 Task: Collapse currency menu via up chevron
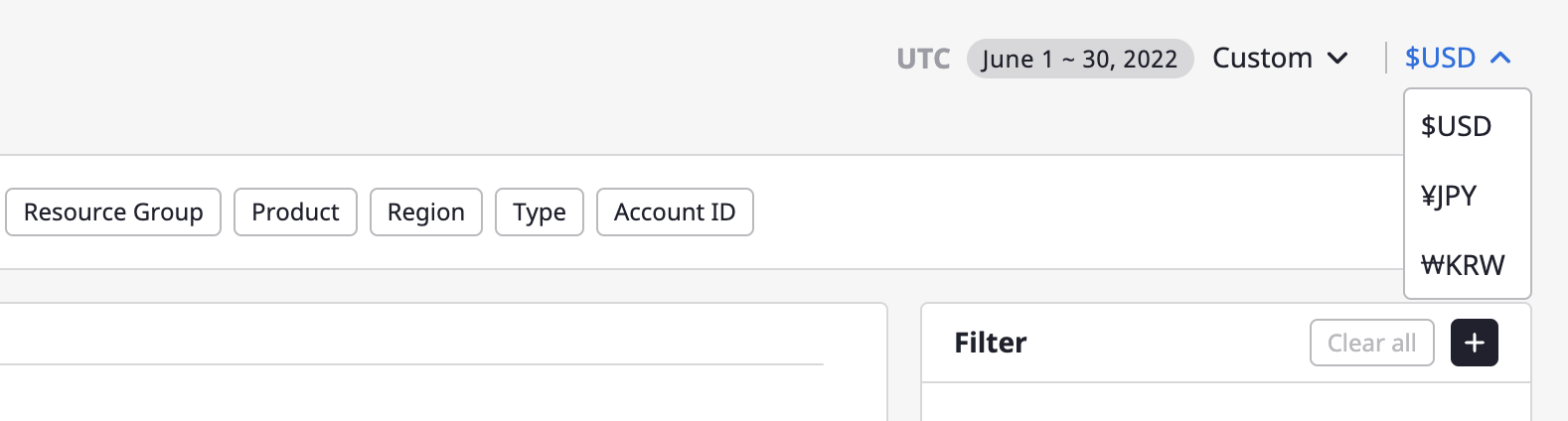click(x=1500, y=59)
